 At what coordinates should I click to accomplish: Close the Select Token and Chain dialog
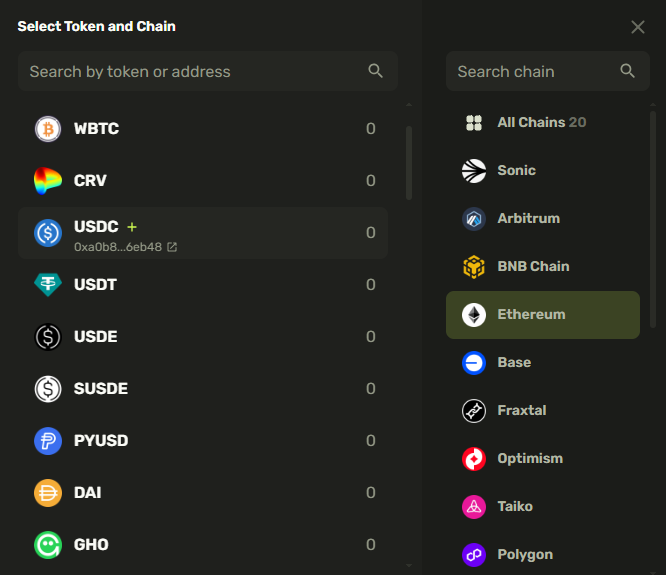coord(638,27)
